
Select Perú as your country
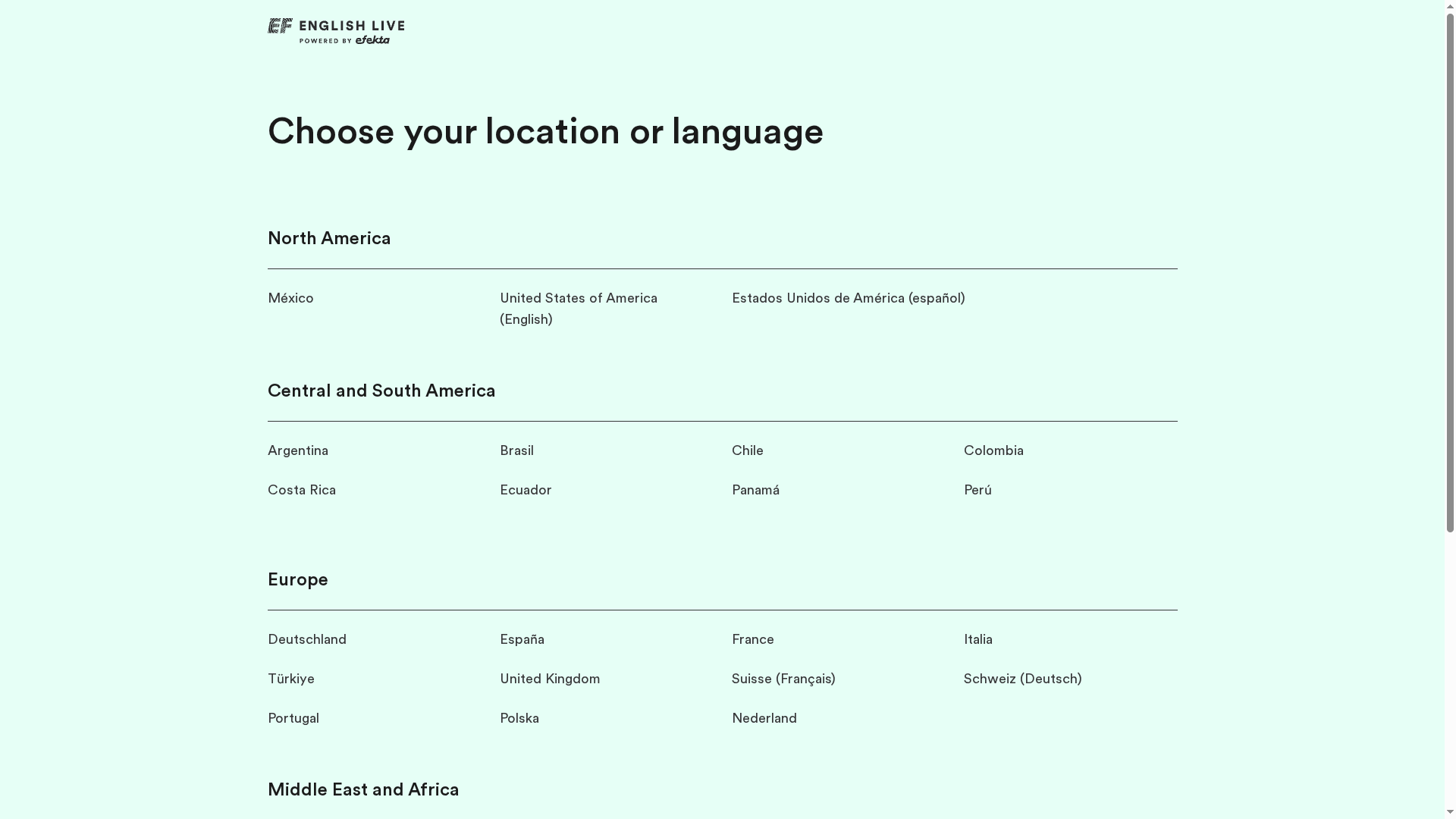tap(977, 490)
